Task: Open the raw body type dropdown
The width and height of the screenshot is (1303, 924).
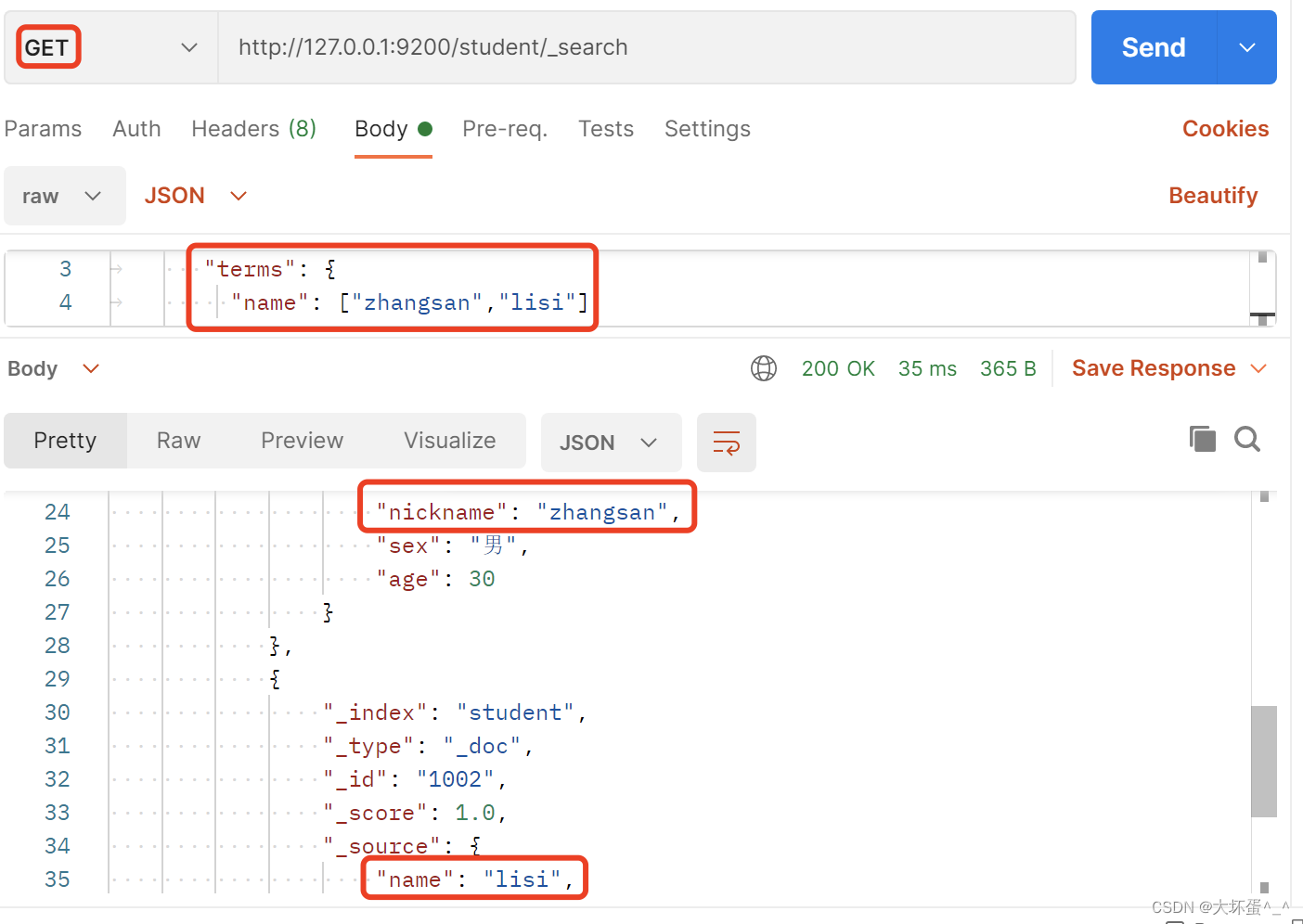Action: click(x=65, y=196)
